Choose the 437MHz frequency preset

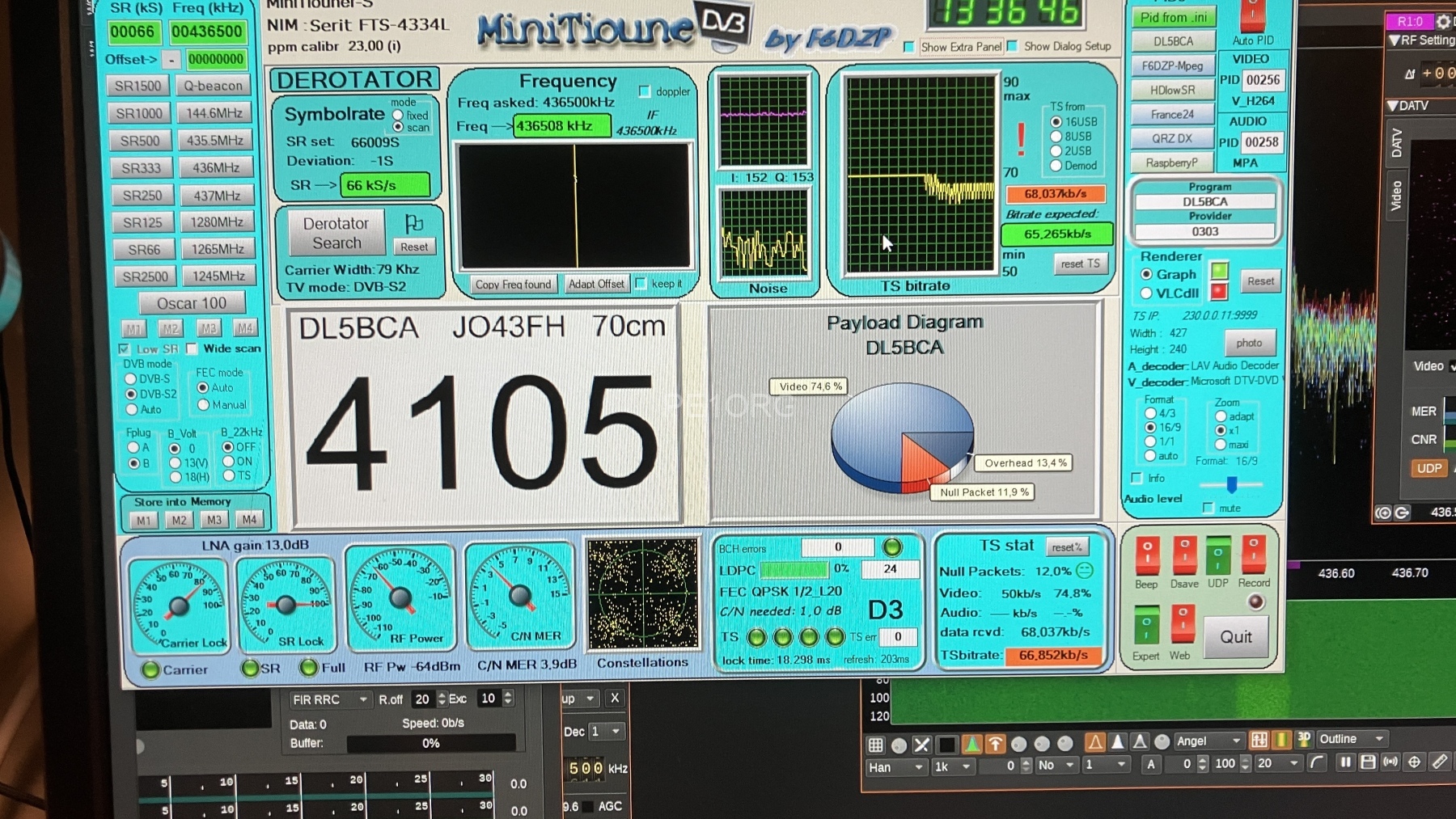(216, 196)
